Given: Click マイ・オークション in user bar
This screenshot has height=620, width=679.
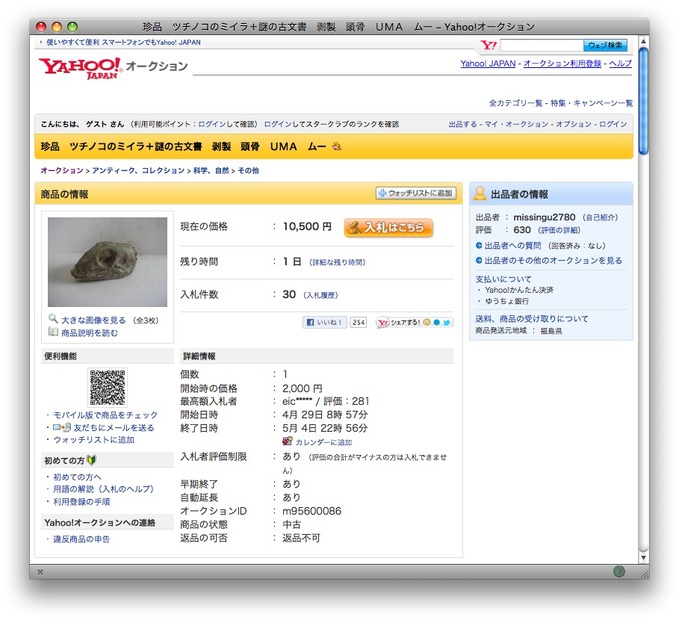Looking at the screenshot, I should (516, 124).
